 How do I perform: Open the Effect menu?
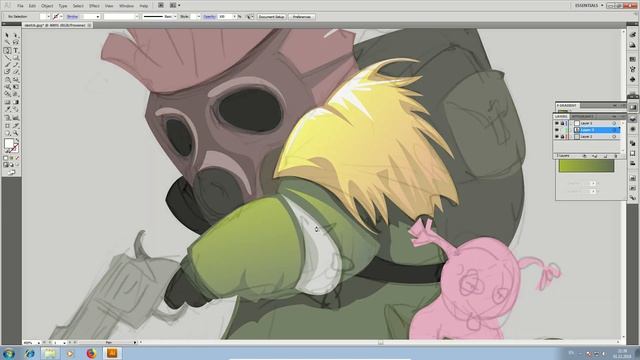[x=94, y=6]
